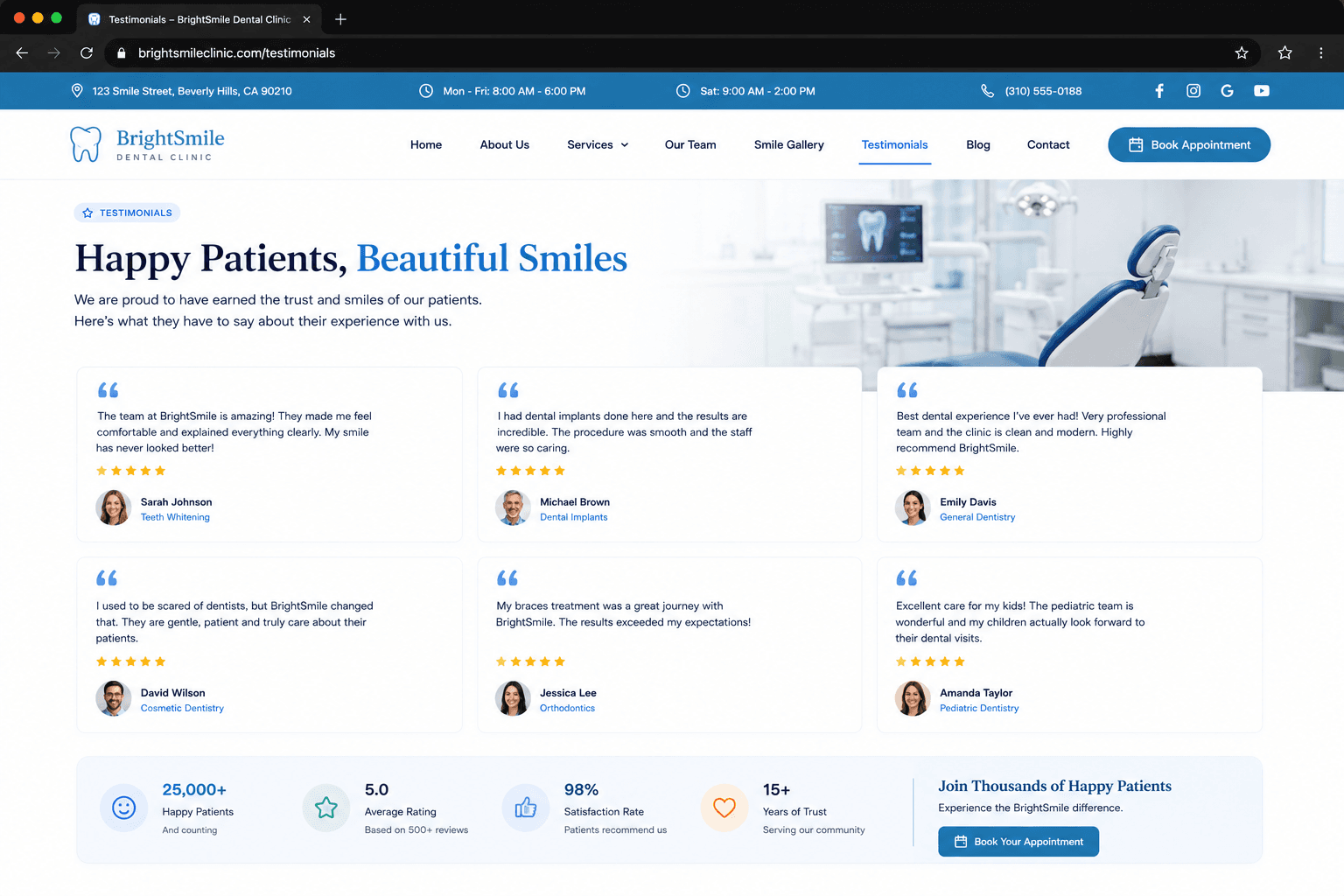Viewport: 1344px width, 896px height.
Task: Open the About Us page
Action: [x=505, y=145]
